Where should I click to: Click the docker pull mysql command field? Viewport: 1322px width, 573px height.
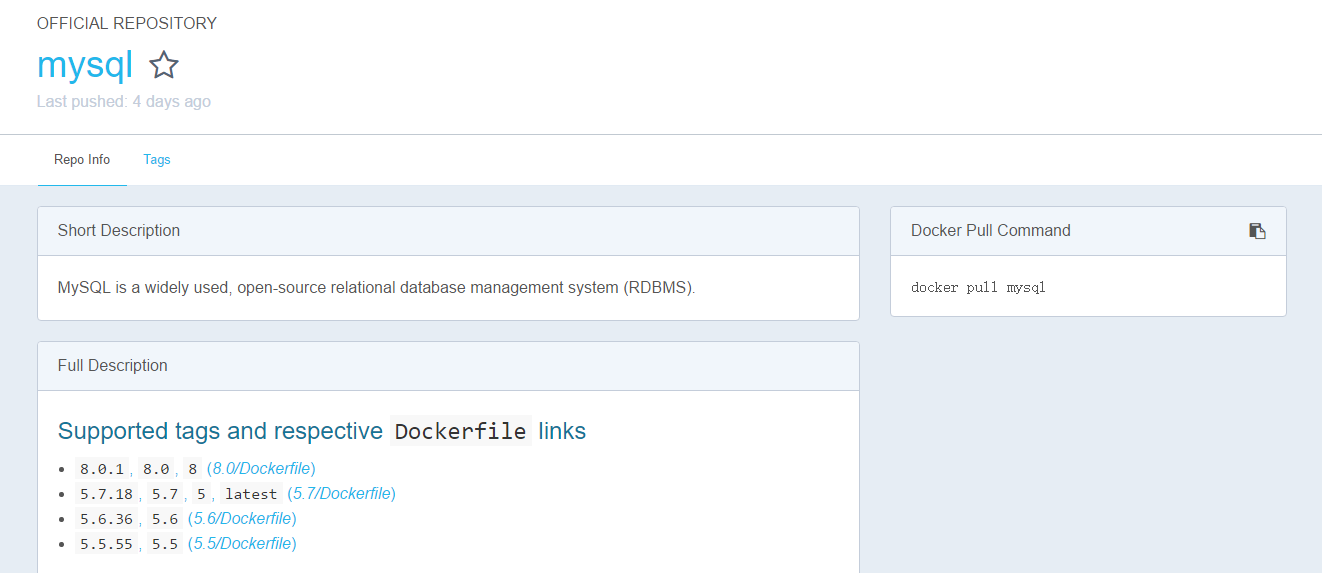click(1088, 288)
